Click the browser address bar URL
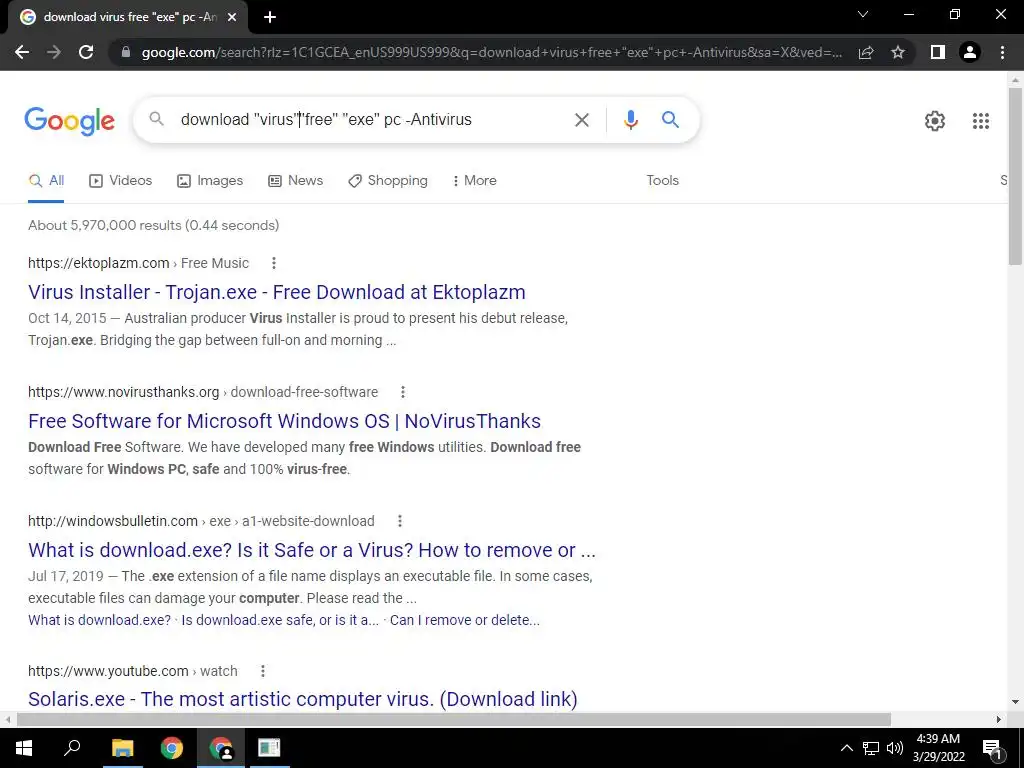This screenshot has height=768, width=1024. click(x=491, y=52)
